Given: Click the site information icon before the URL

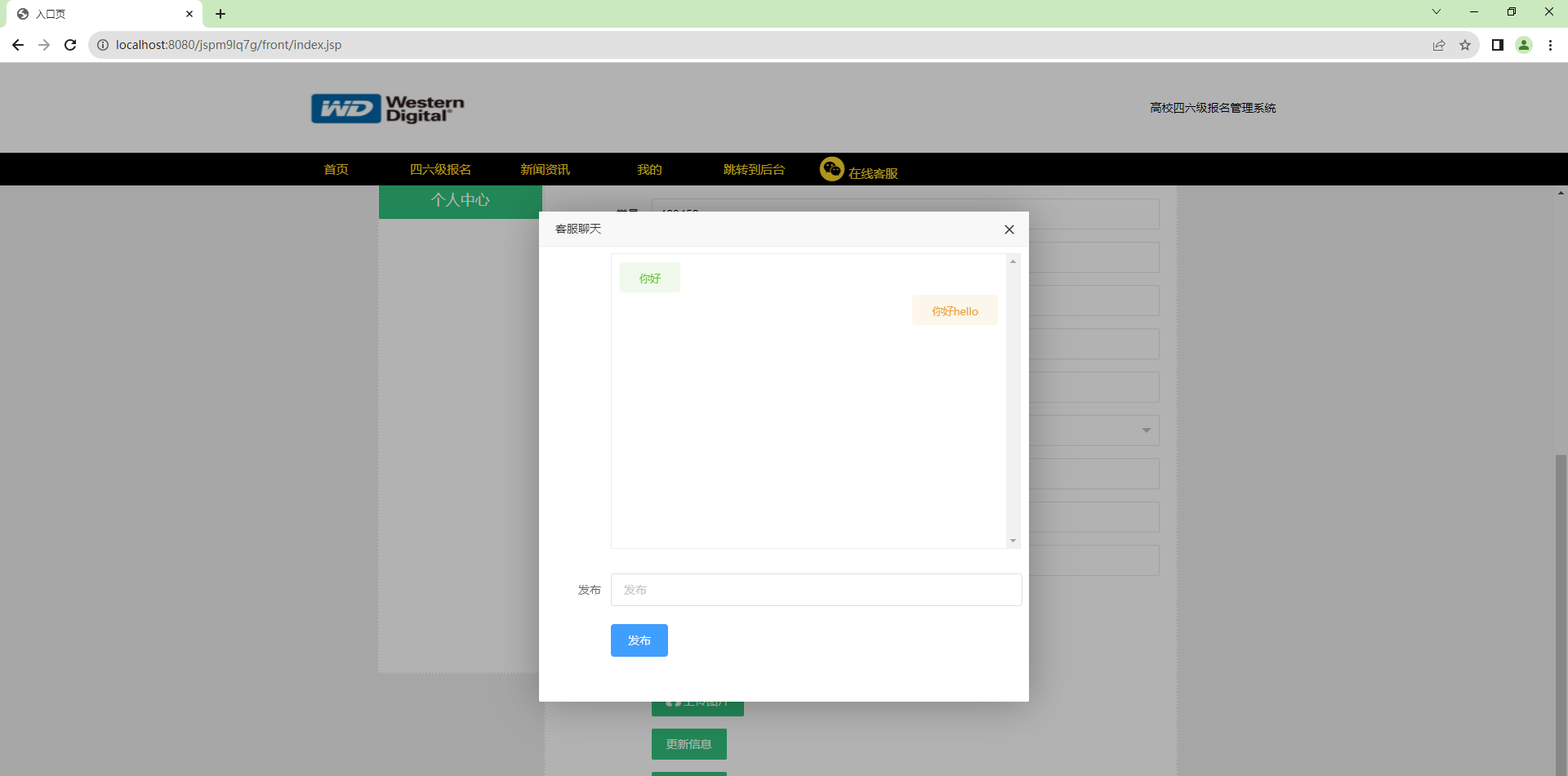Looking at the screenshot, I should [102, 45].
